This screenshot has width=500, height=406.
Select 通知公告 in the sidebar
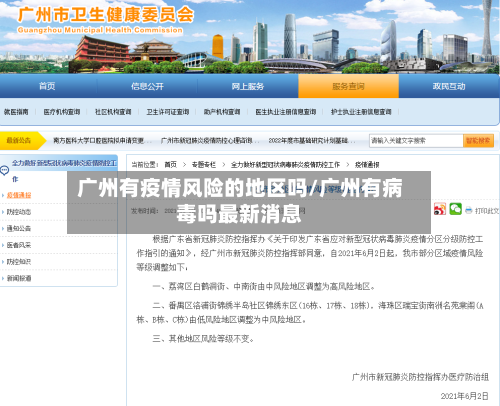point(19,228)
